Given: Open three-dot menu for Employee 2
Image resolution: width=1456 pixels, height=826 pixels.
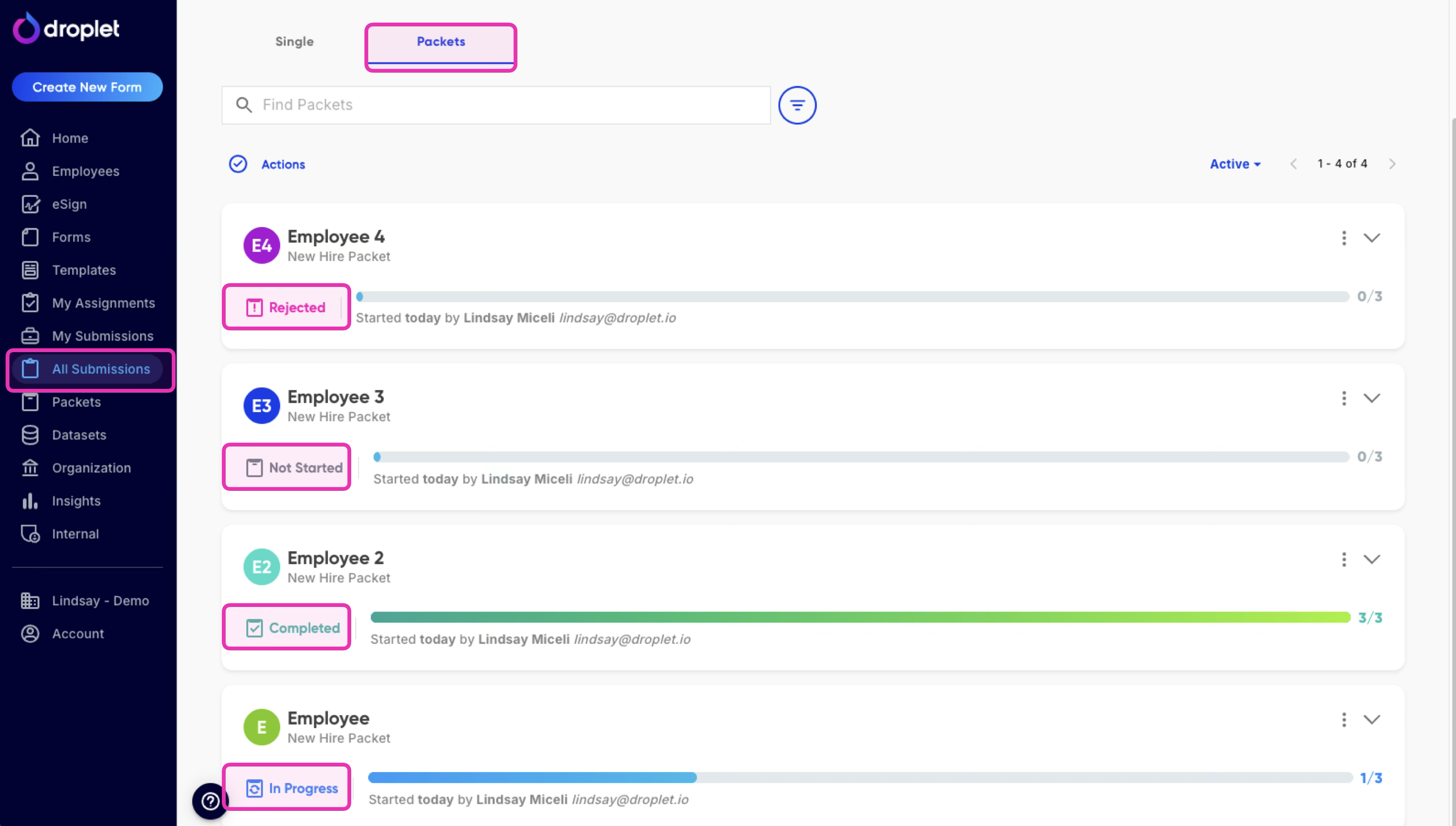Looking at the screenshot, I should (x=1343, y=559).
